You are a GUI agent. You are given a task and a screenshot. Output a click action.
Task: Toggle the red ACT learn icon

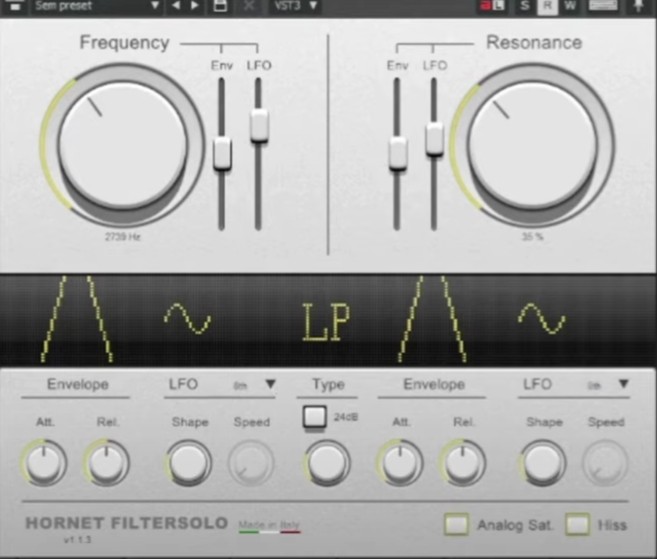coord(492,6)
